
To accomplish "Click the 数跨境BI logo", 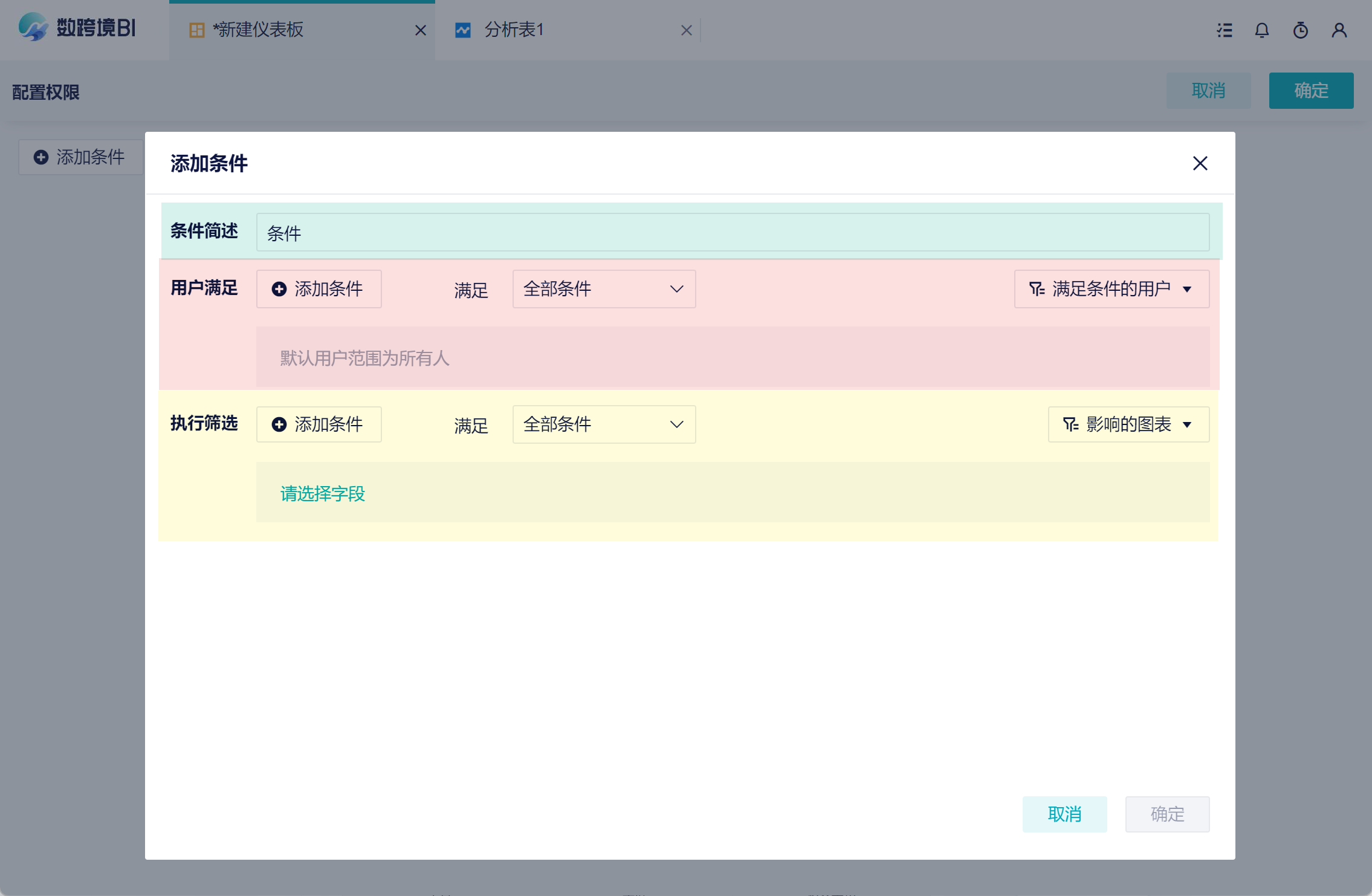I will [x=77, y=28].
